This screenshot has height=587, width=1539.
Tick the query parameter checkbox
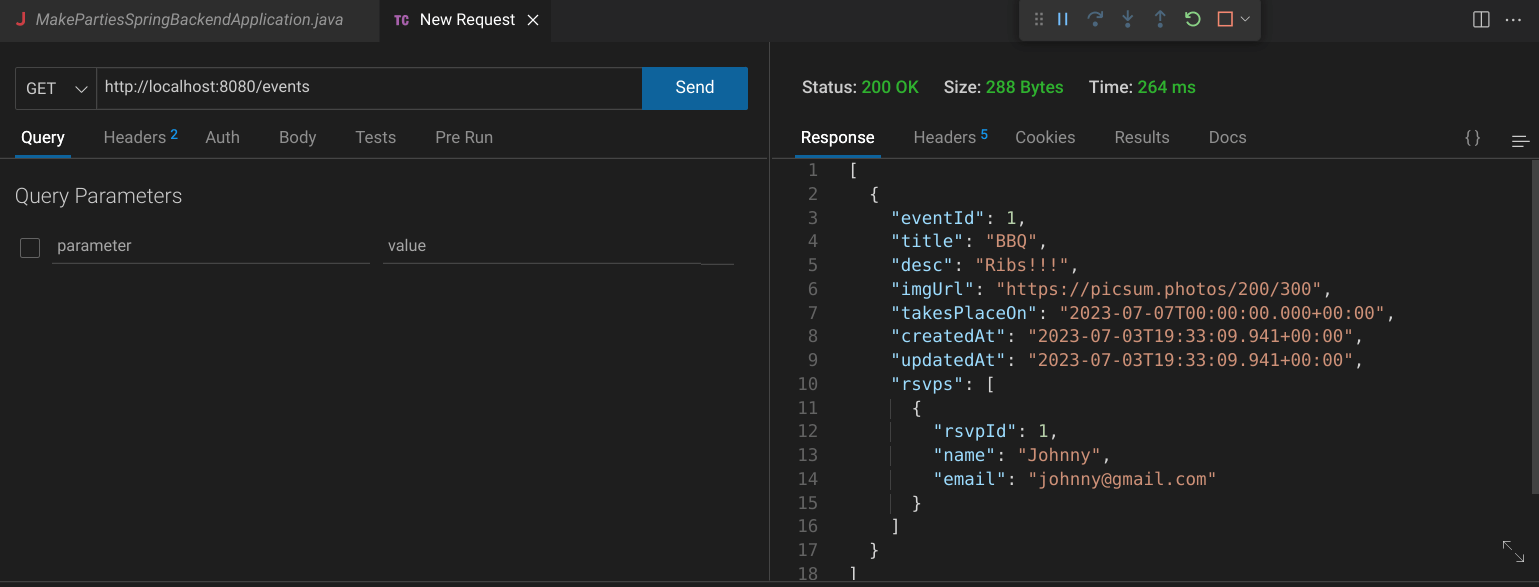[30, 247]
